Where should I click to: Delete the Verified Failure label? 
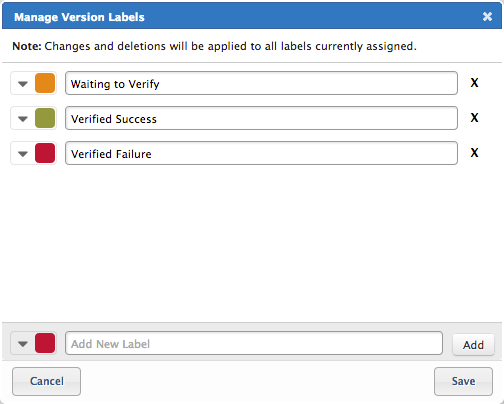pyautogui.click(x=474, y=153)
